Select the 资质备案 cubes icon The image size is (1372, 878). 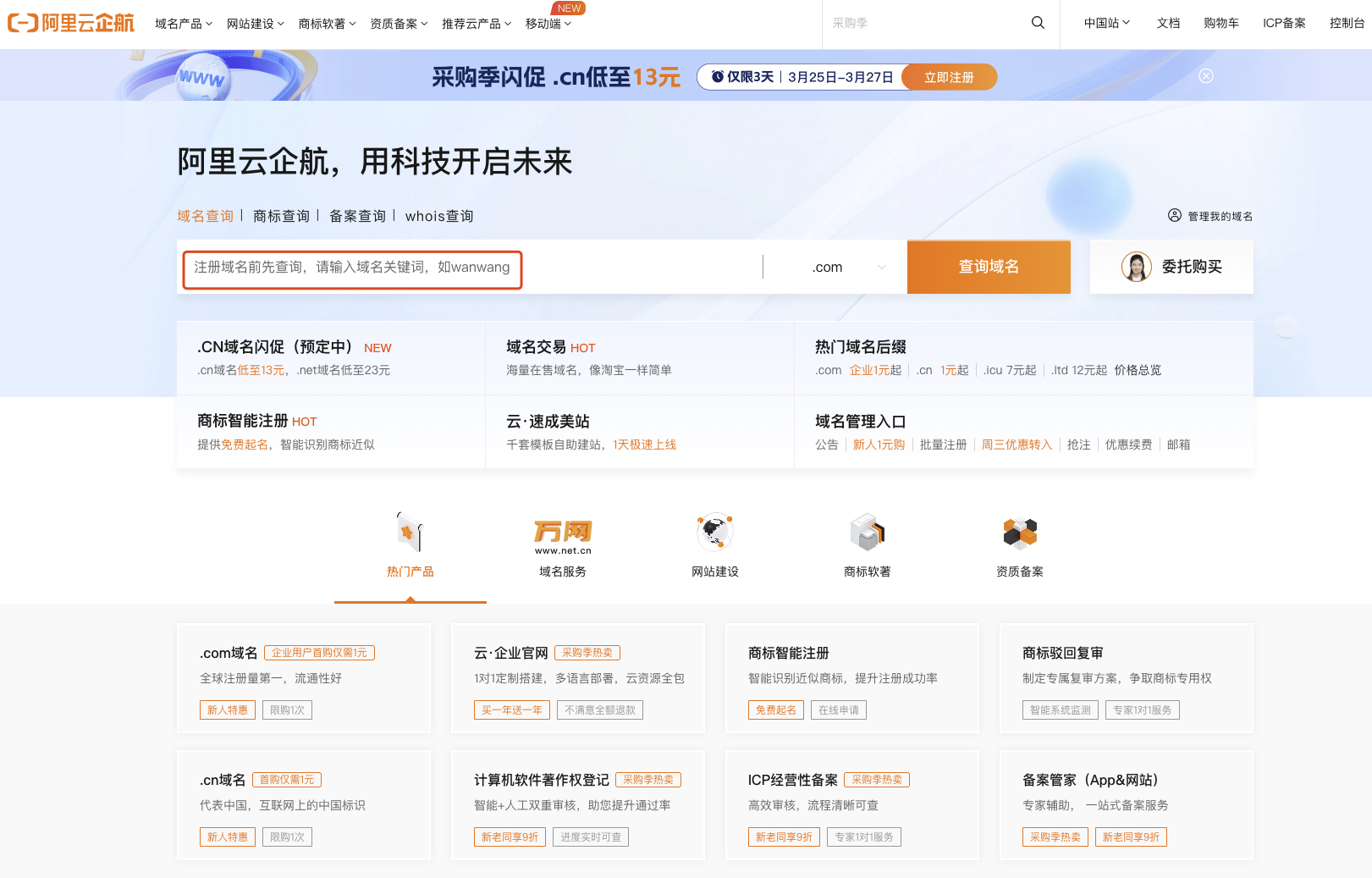pos(1020,533)
